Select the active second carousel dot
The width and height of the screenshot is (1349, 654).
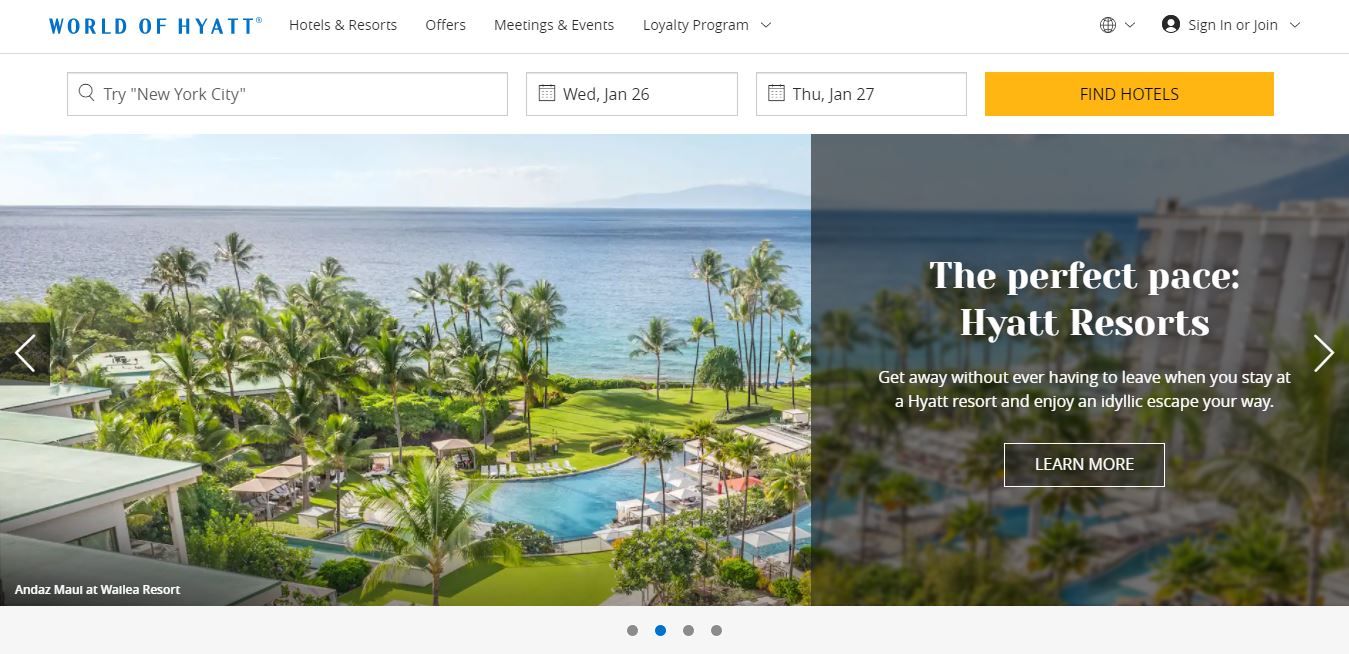[660, 630]
